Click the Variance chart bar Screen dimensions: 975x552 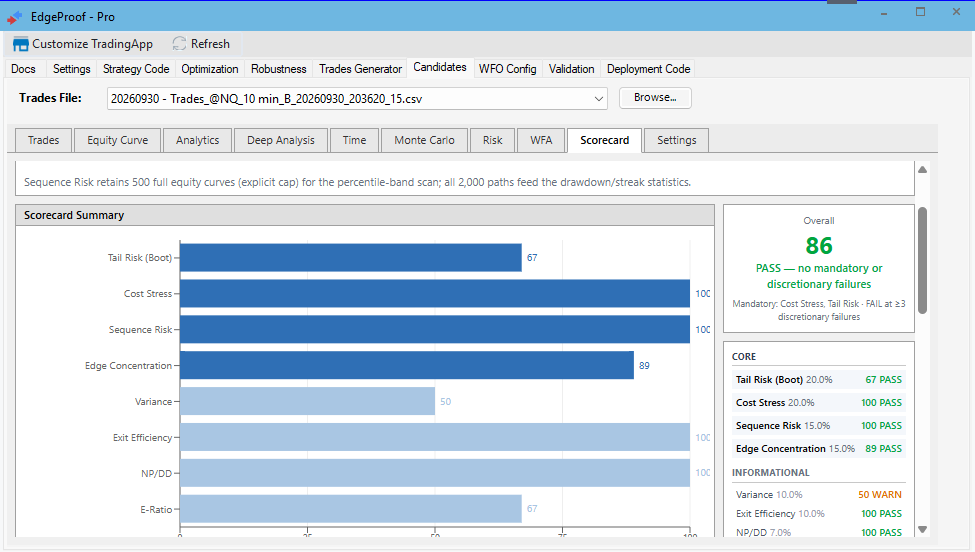308,402
